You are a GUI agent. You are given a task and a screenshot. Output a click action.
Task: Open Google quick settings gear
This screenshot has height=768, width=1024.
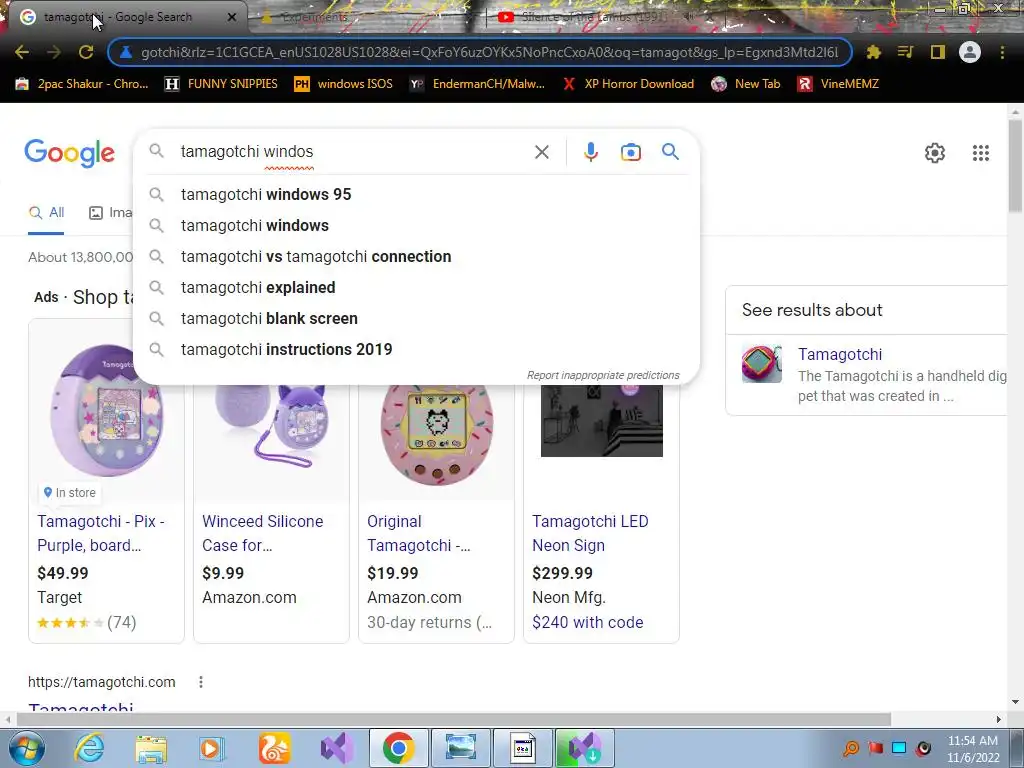[935, 153]
